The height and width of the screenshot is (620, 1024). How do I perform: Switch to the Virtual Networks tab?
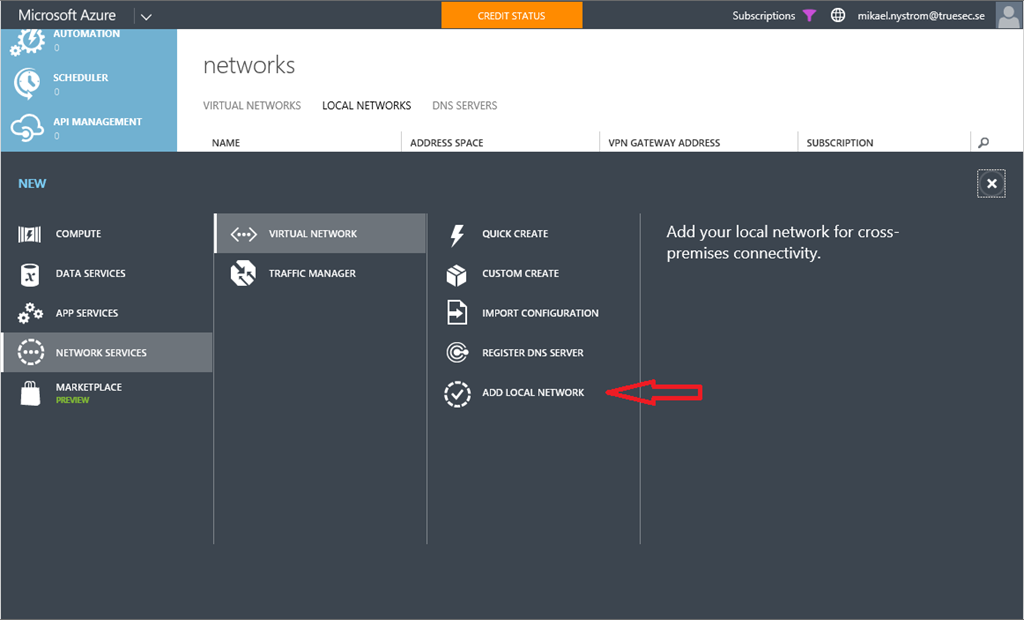251,105
